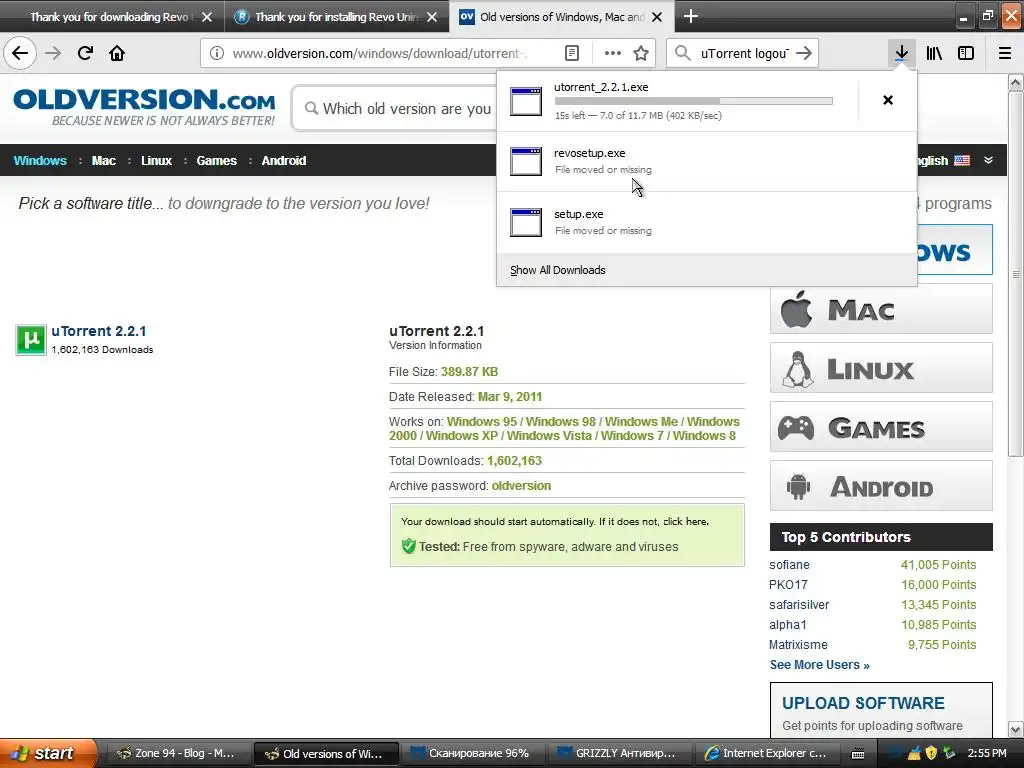Screen dimensions: 1024x768
Task: Bookmark this page with the star icon
Action: (641, 53)
